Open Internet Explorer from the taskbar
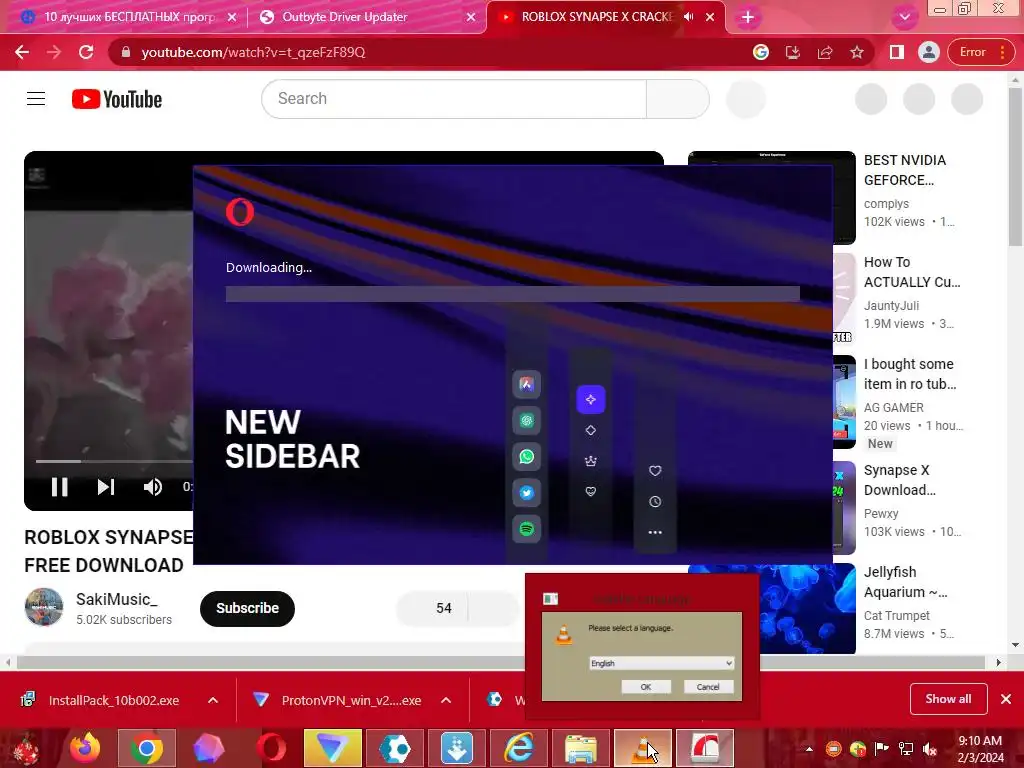1024x768 pixels. pos(519,748)
